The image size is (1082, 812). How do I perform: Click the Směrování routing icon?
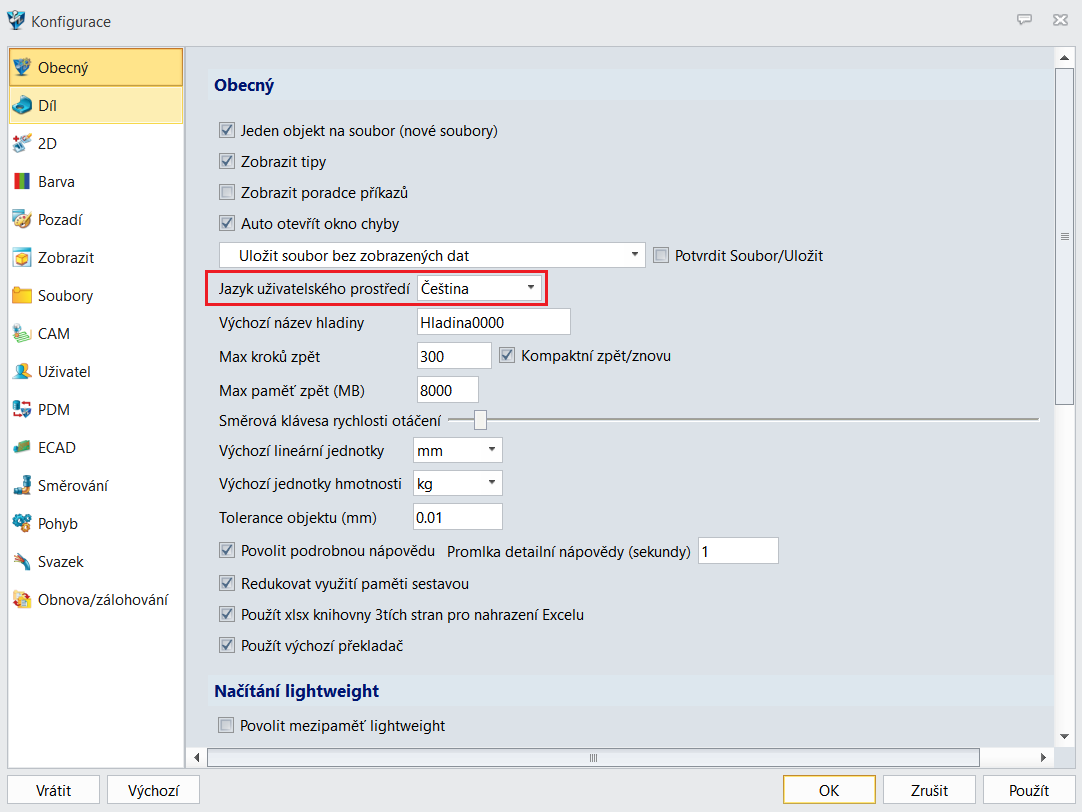click(22, 486)
